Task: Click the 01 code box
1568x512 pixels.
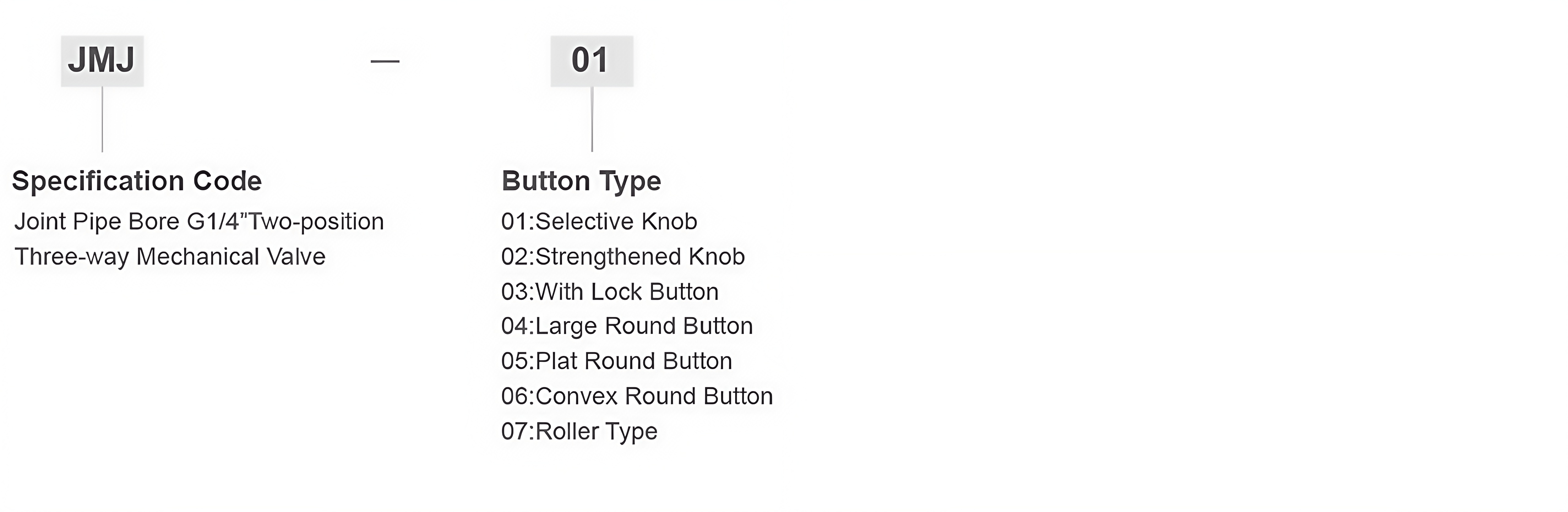Action: pos(592,61)
